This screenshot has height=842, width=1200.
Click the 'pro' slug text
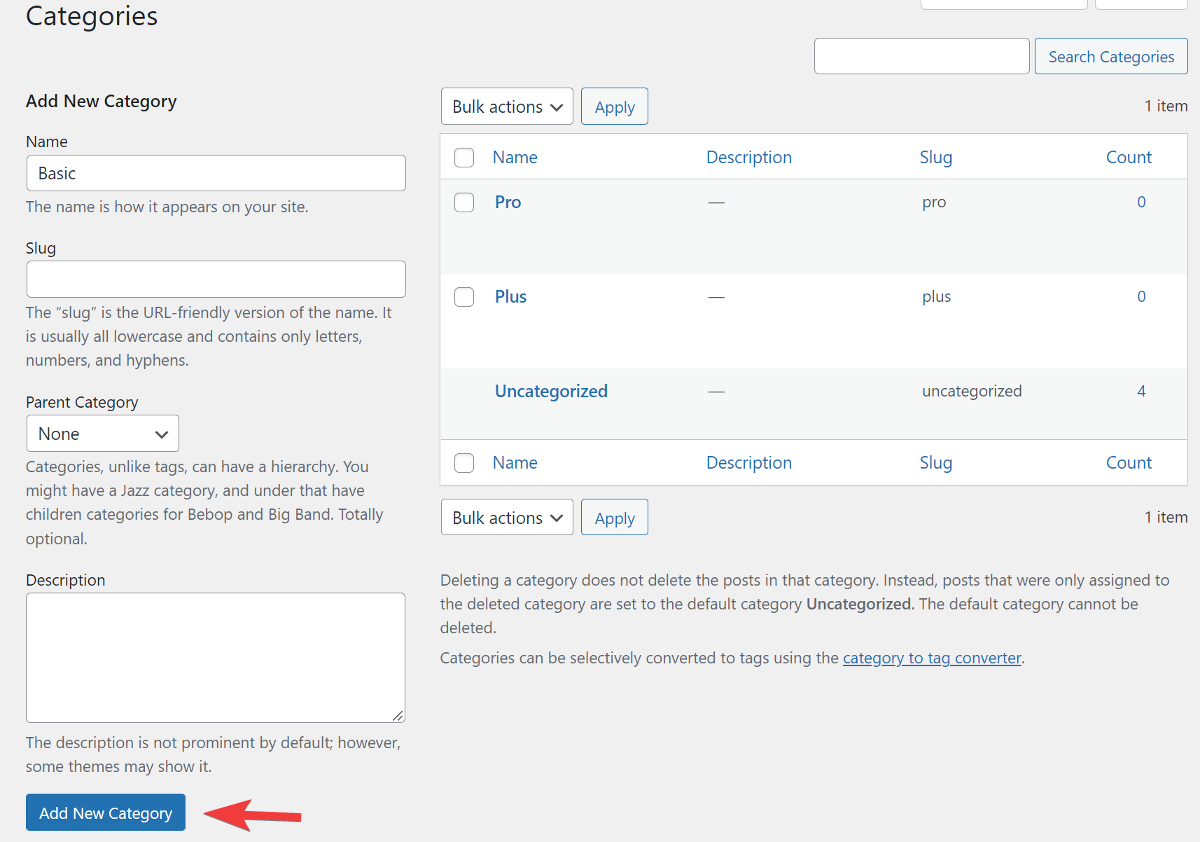click(934, 202)
